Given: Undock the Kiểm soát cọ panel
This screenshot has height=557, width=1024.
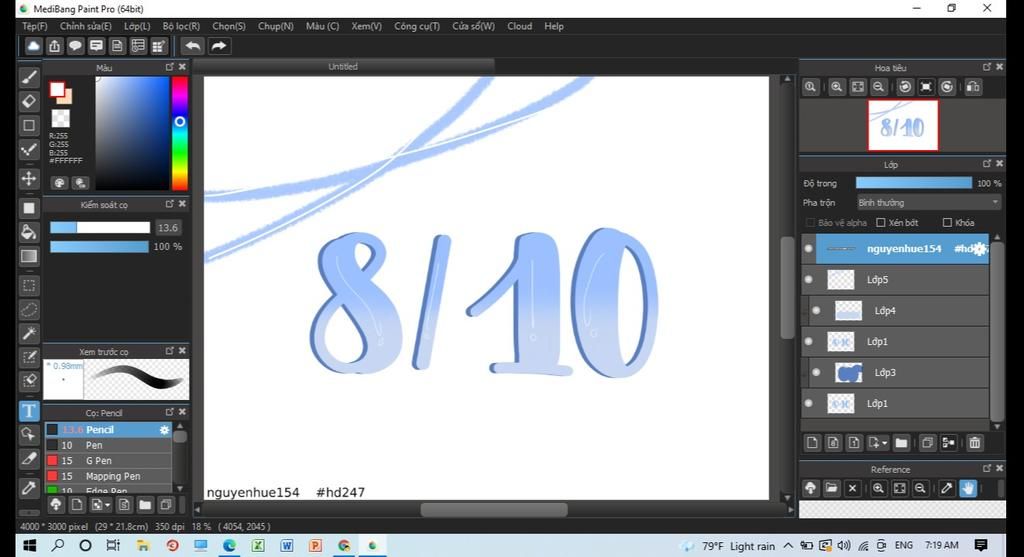Looking at the screenshot, I should pyautogui.click(x=170, y=204).
